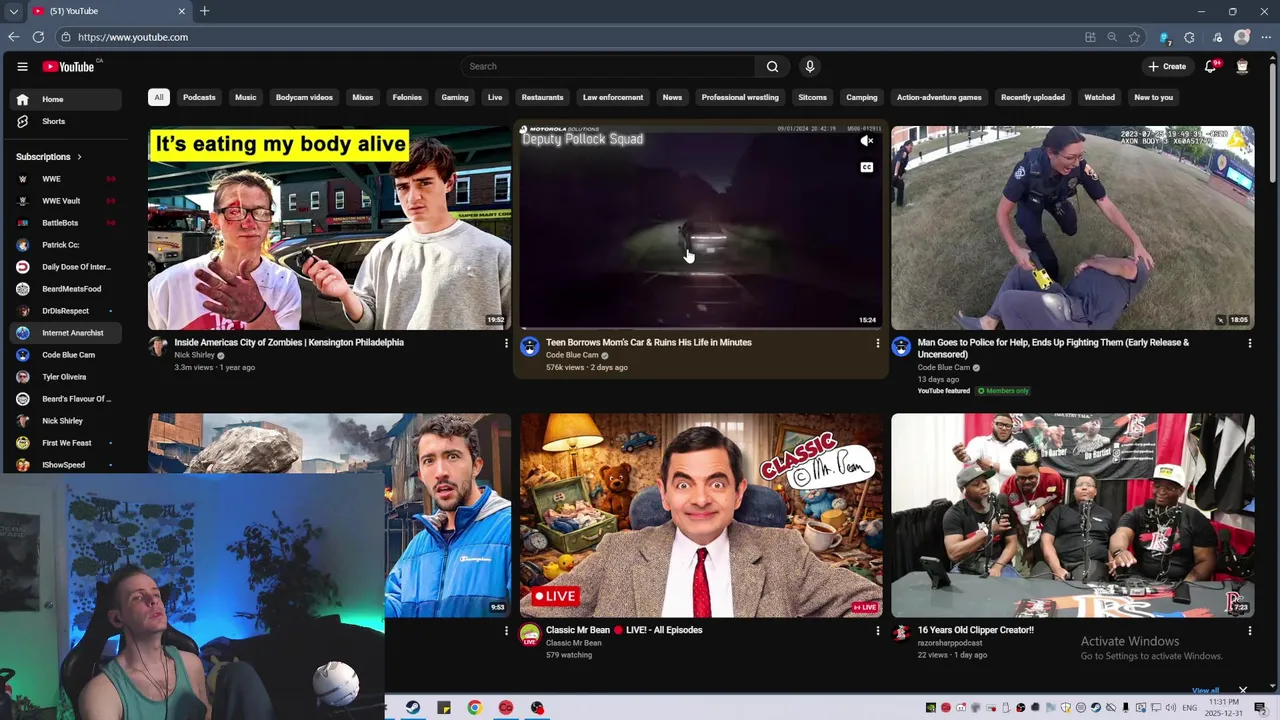Open the title Teen Borrows Mom's Car & Ruins His Life

click(x=649, y=343)
